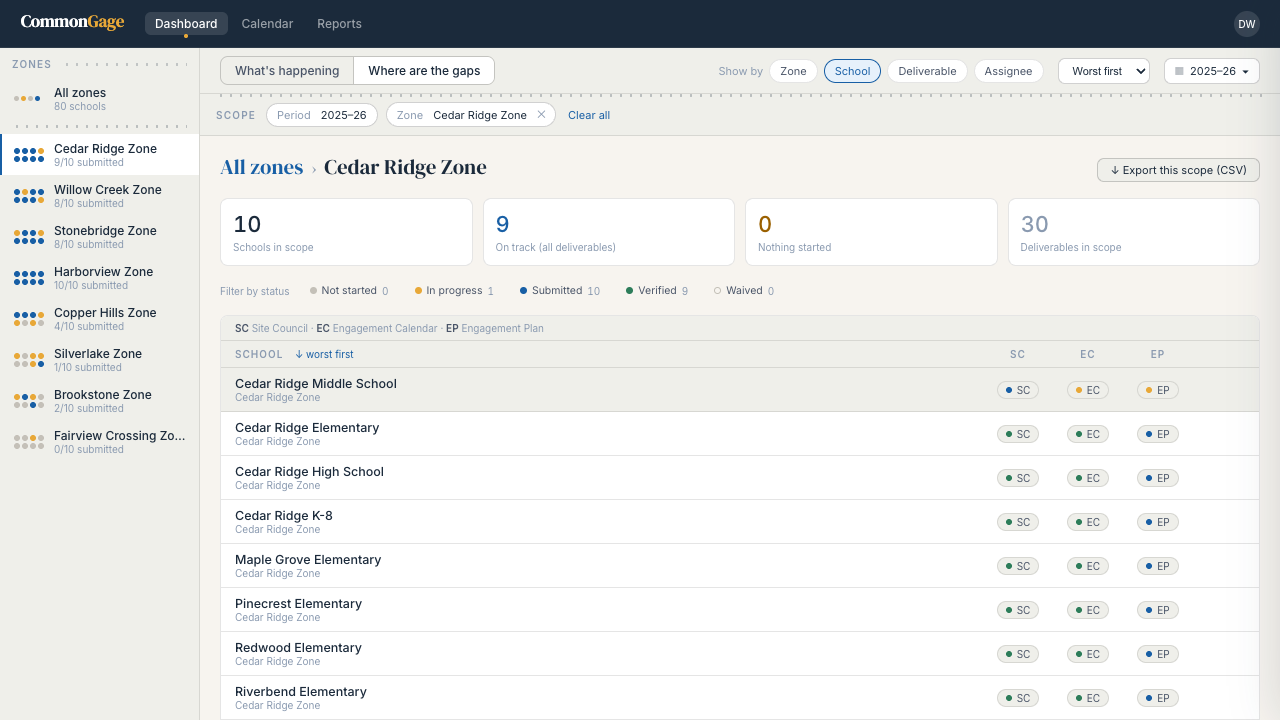Open EC badge for Cedar Ridge Middle School

(x=1088, y=390)
